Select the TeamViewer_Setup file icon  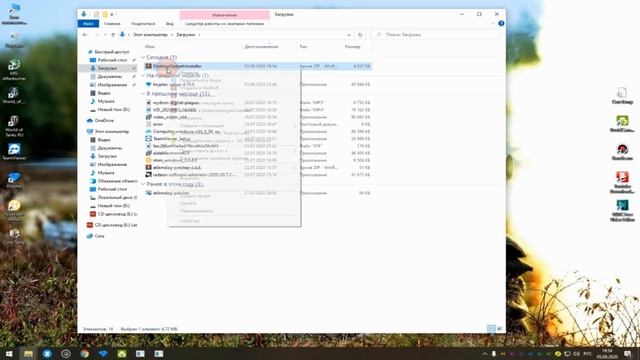click(149, 138)
